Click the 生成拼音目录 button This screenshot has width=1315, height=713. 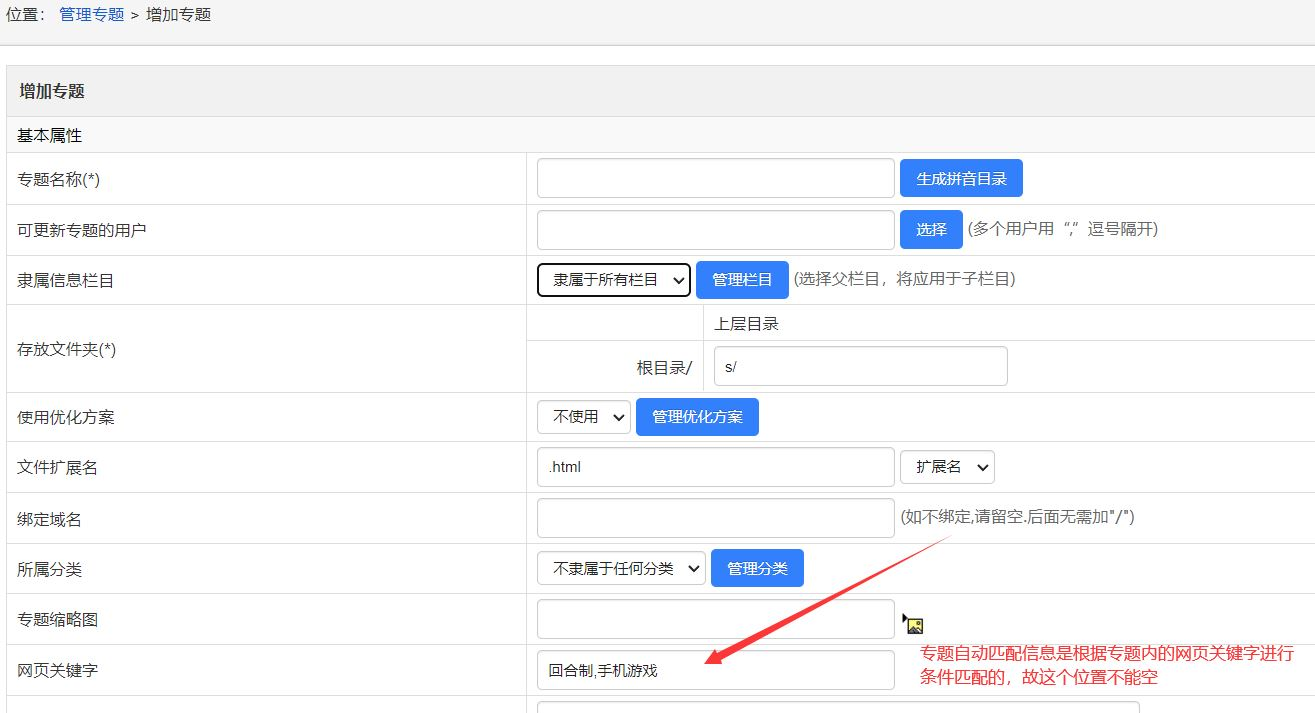[961, 179]
